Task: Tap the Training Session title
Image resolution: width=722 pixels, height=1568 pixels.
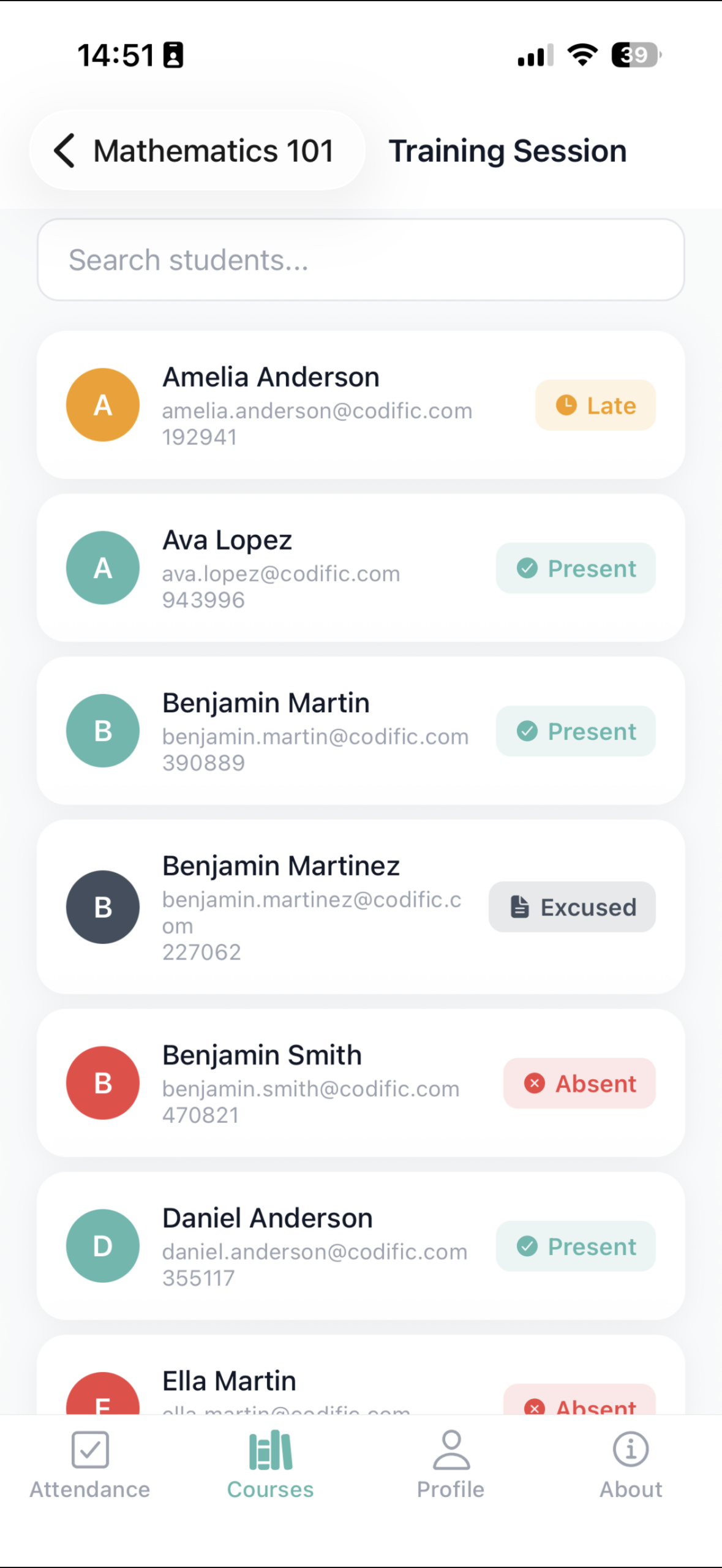Action: (508, 151)
